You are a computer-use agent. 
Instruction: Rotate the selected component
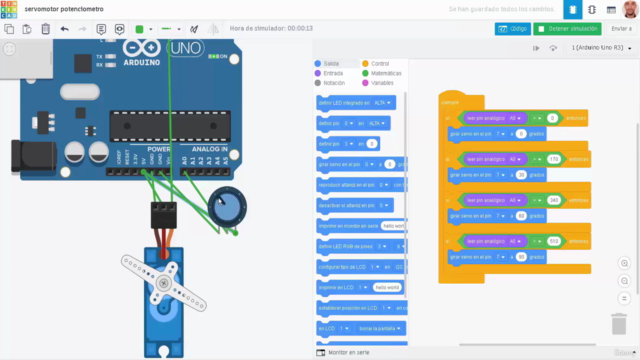[194, 29]
